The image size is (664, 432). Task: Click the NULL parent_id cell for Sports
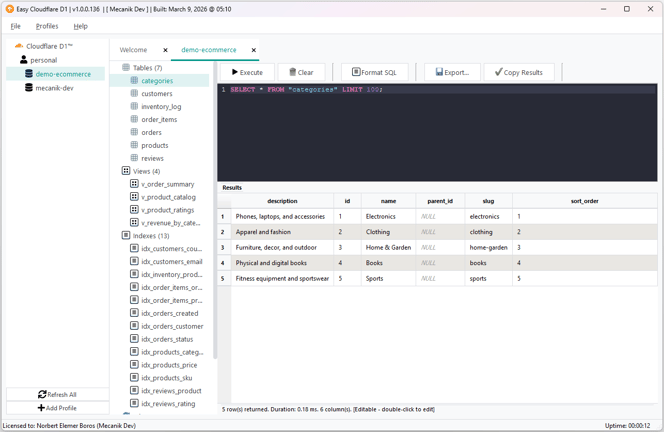[x=440, y=278]
